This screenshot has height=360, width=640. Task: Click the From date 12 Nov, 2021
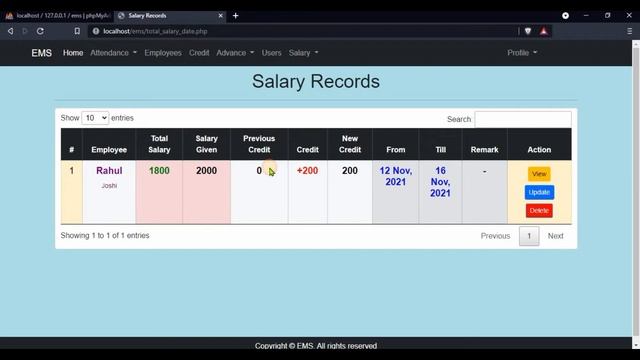[396, 176]
